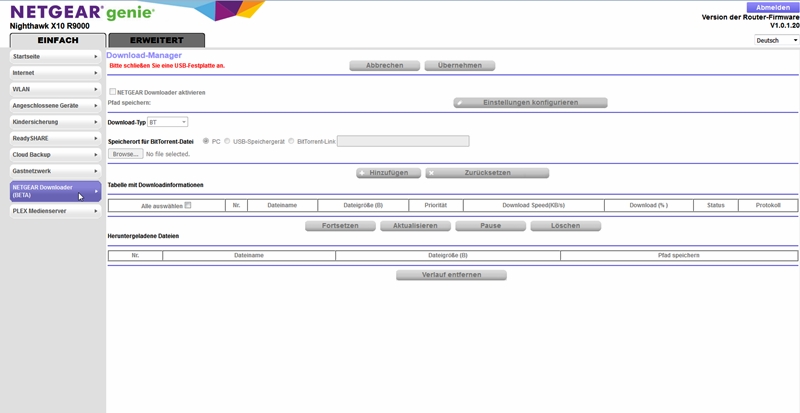The image size is (800, 413).
Task: Expand the Internet sidebar item
Action: (x=55, y=73)
